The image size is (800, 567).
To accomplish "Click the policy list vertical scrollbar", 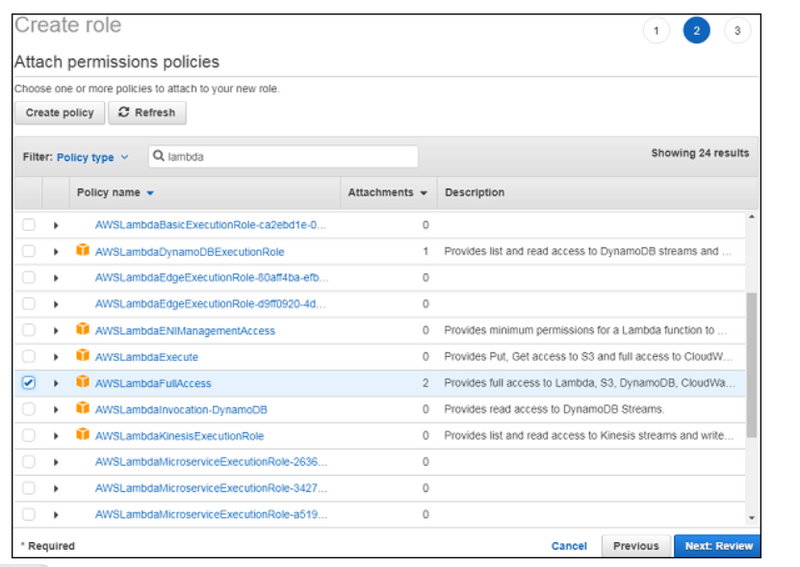I will tap(752, 366).
